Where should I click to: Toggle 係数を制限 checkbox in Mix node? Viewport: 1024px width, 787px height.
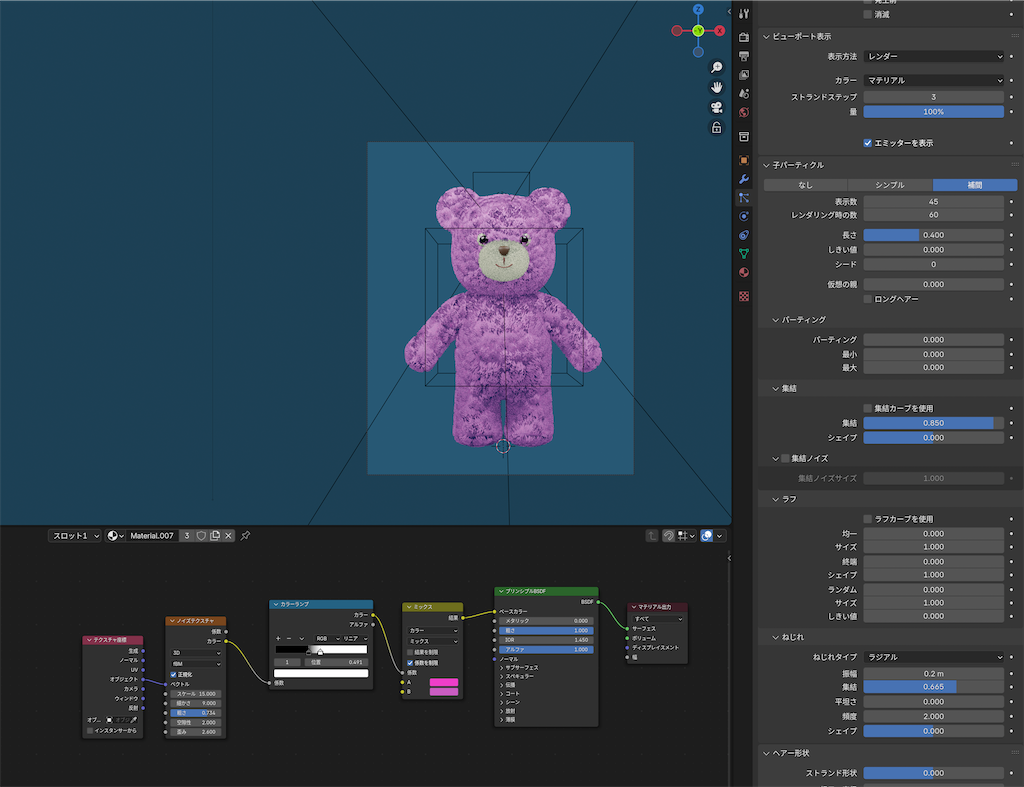pyautogui.click(x=410, y=663)
